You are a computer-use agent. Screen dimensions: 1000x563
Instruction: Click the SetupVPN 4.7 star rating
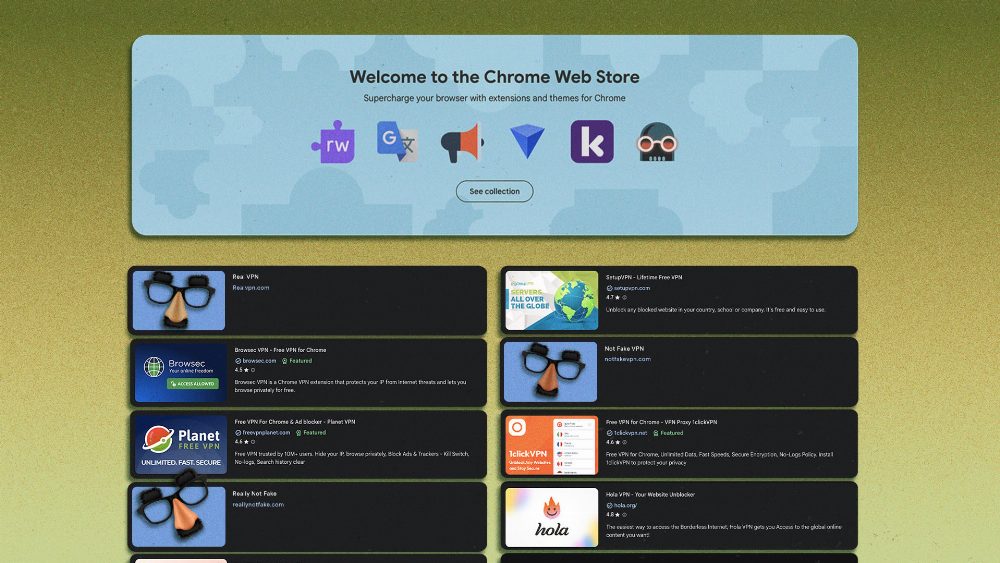pos(613,297)
